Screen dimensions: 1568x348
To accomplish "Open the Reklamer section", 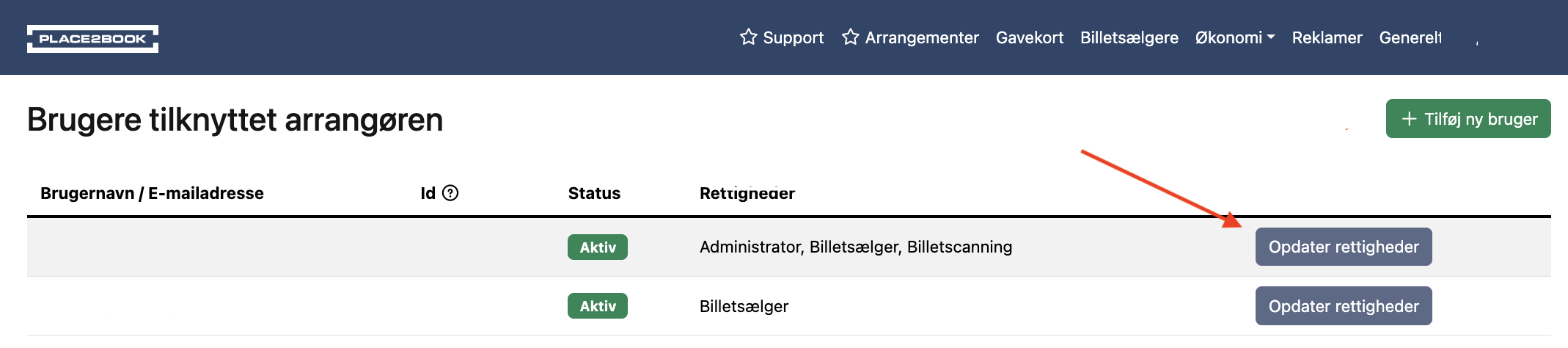I will coord(1327,37).
